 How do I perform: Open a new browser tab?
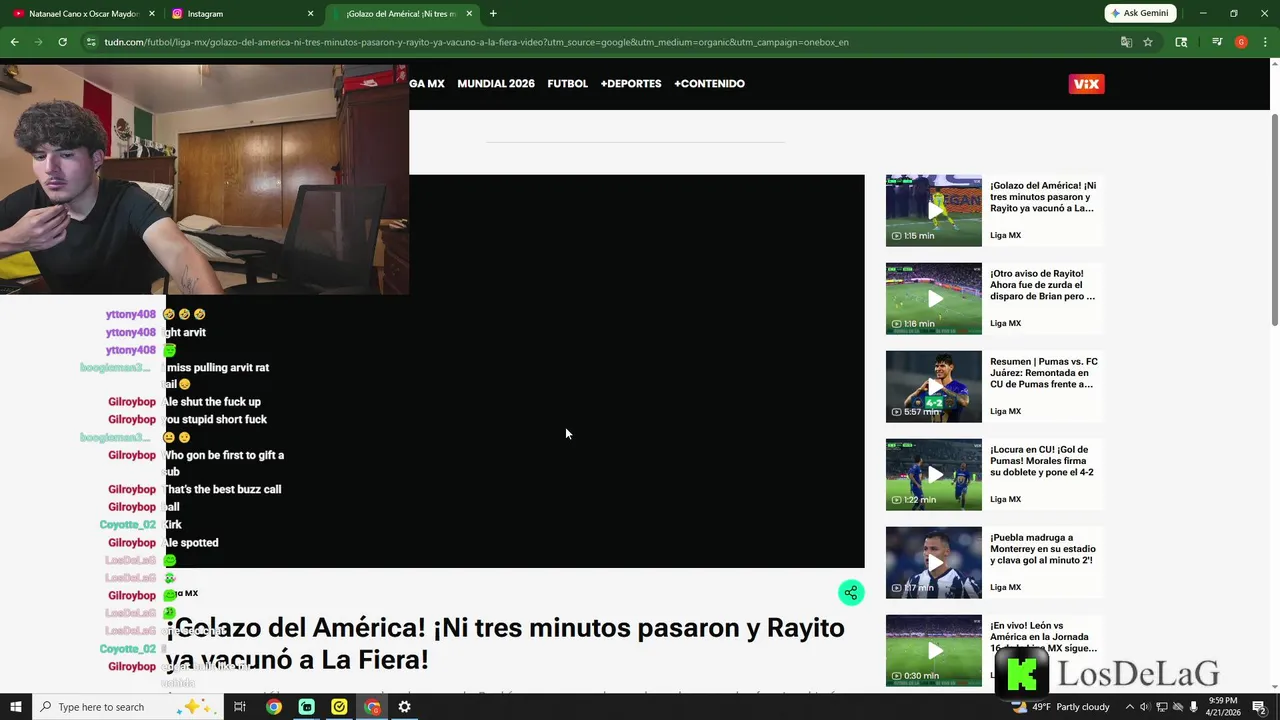point(493,14)
